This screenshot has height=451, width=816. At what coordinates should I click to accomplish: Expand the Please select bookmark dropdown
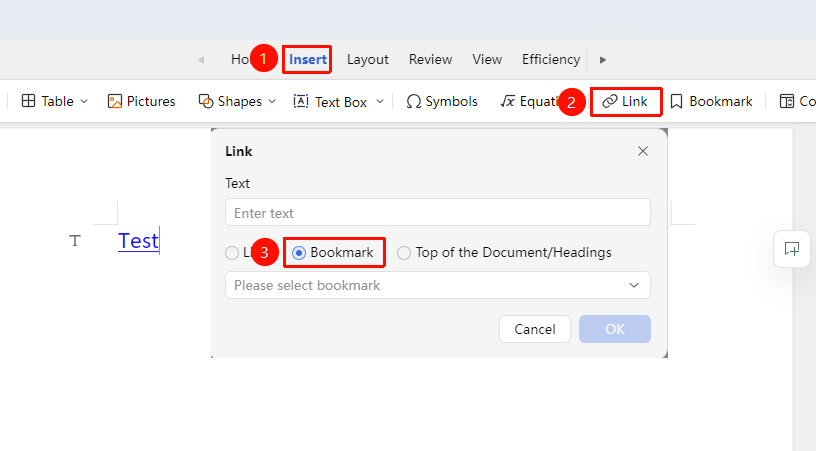tap(438, 285)
